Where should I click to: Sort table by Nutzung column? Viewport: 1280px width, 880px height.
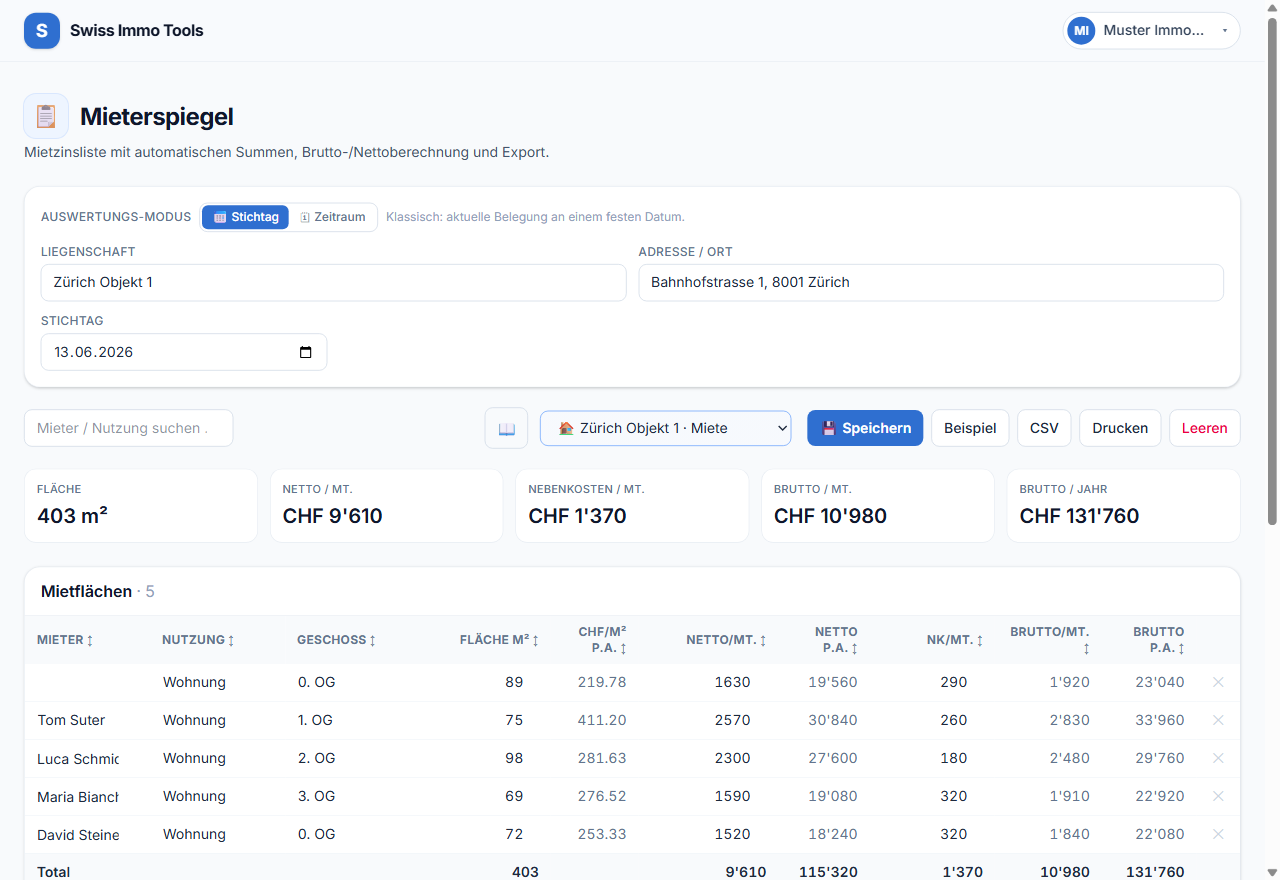199,640
